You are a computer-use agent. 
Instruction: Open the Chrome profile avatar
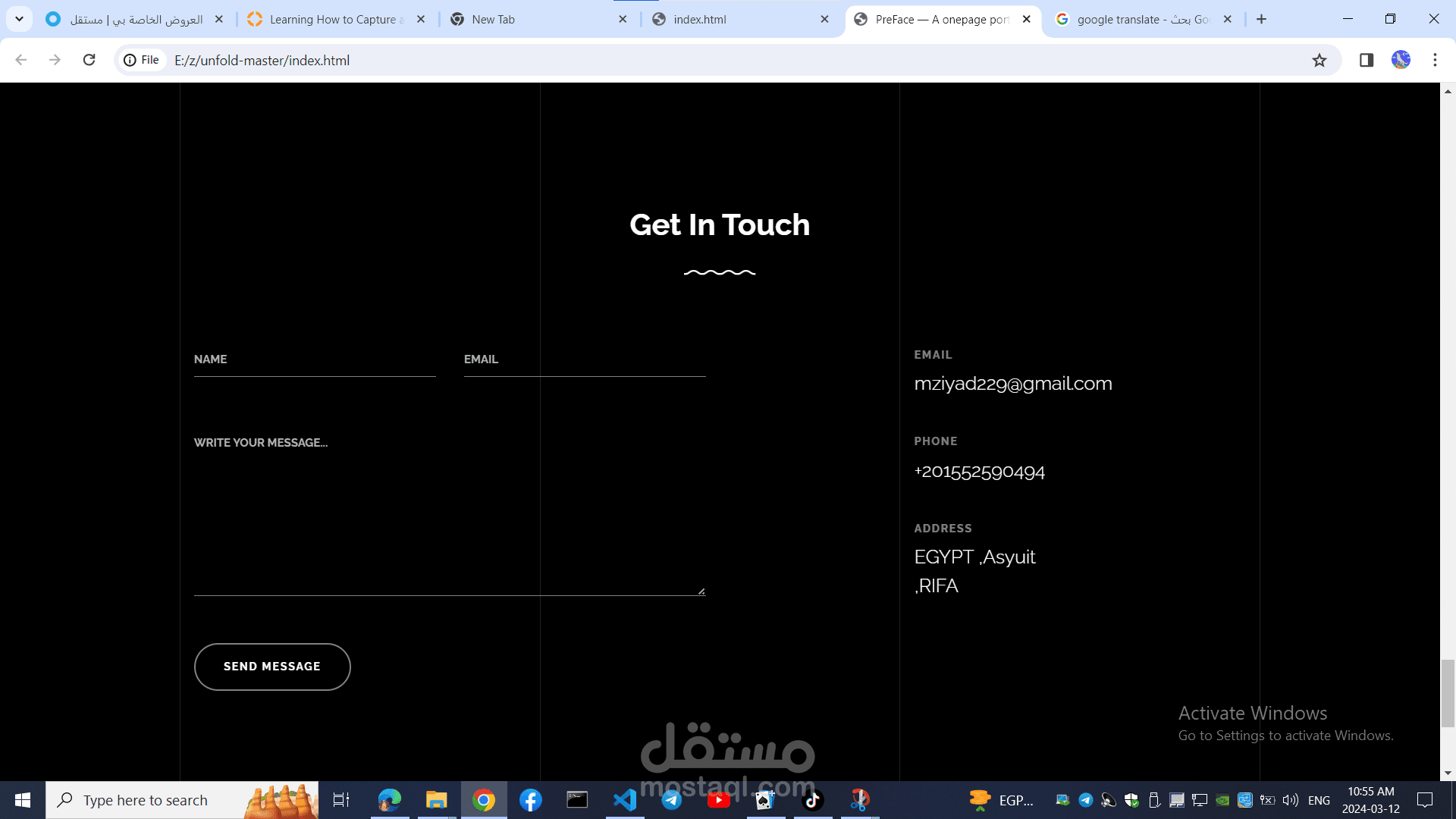[1401, 60]
